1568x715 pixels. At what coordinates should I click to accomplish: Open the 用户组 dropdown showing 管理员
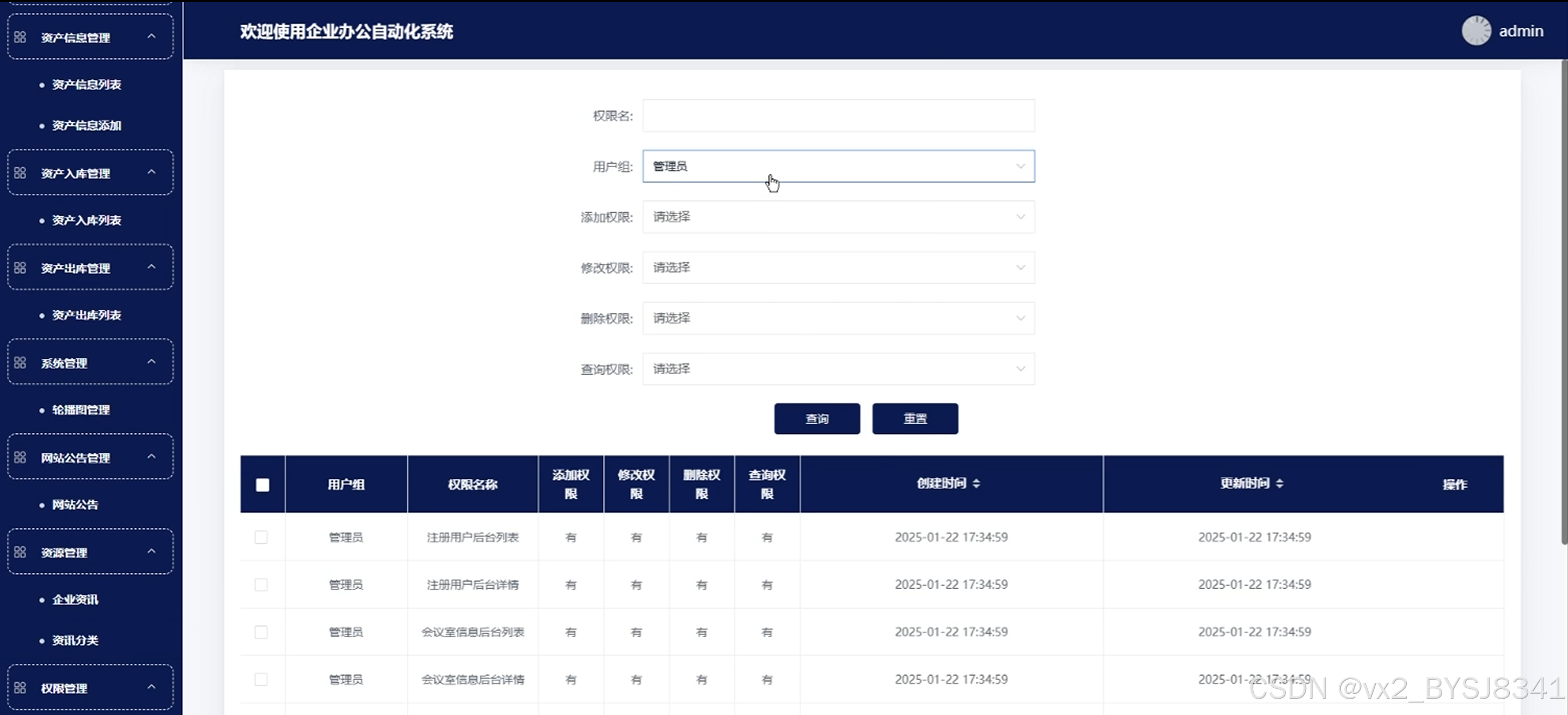tap(838, 166)
